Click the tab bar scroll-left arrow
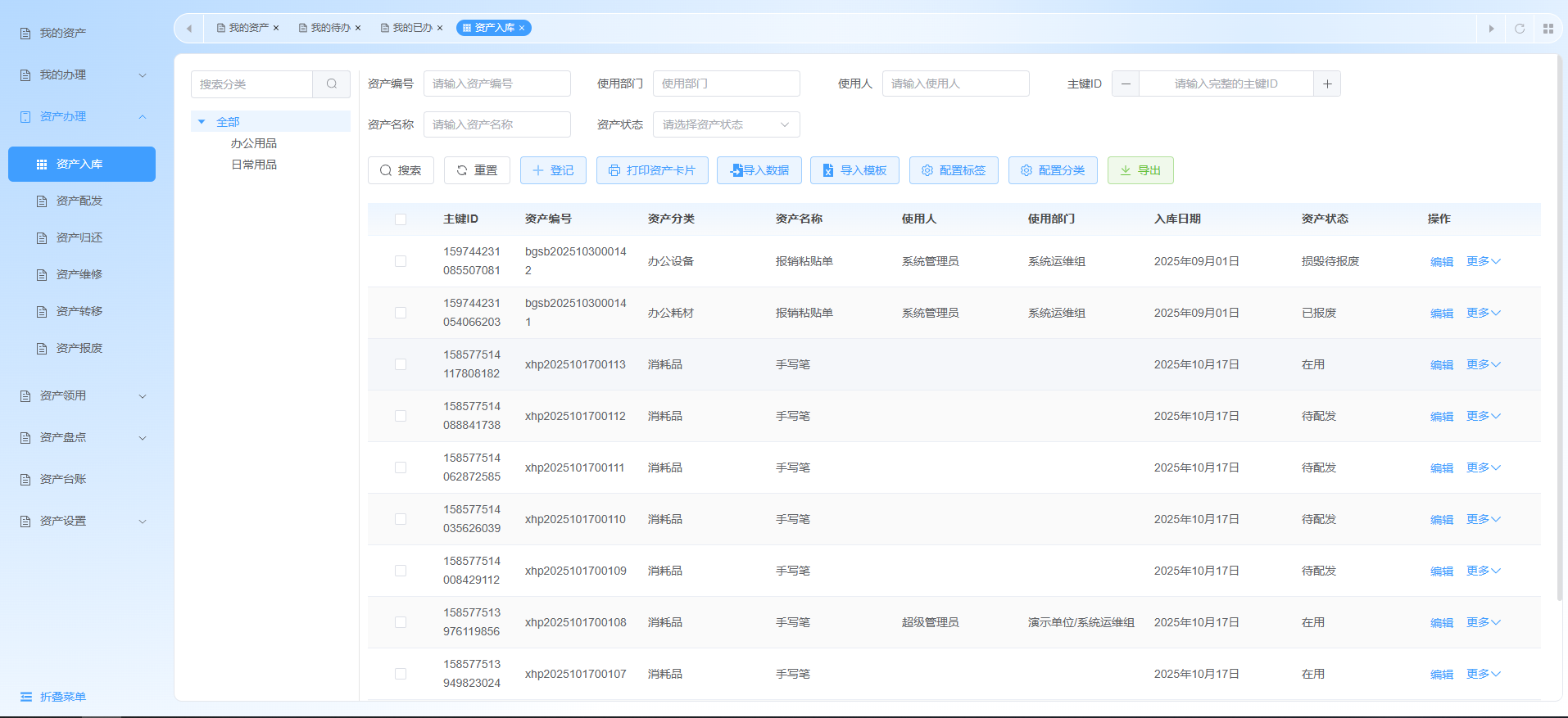The width and height of the screenshot is (1568, 718). (x=189, y=28)
